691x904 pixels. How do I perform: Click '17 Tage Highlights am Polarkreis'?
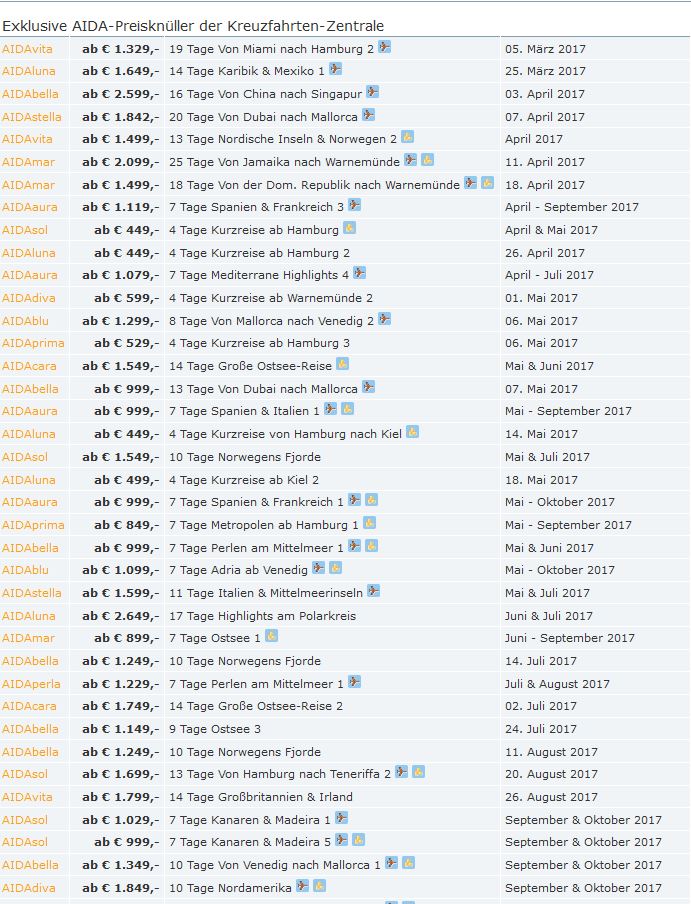pos(262,616)
